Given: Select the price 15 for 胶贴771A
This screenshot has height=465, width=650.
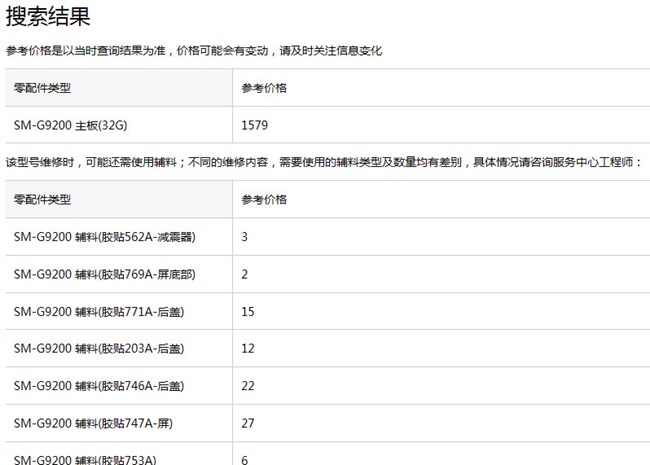Looking at the screenshot, I should 248,312.
